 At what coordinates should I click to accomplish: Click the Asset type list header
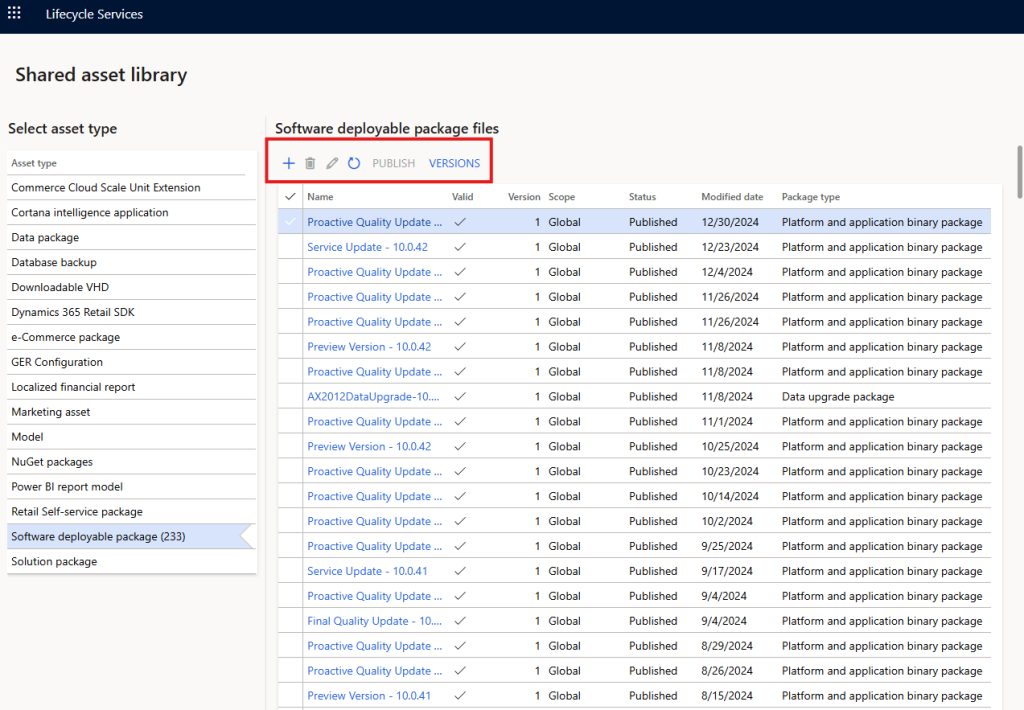34,163
